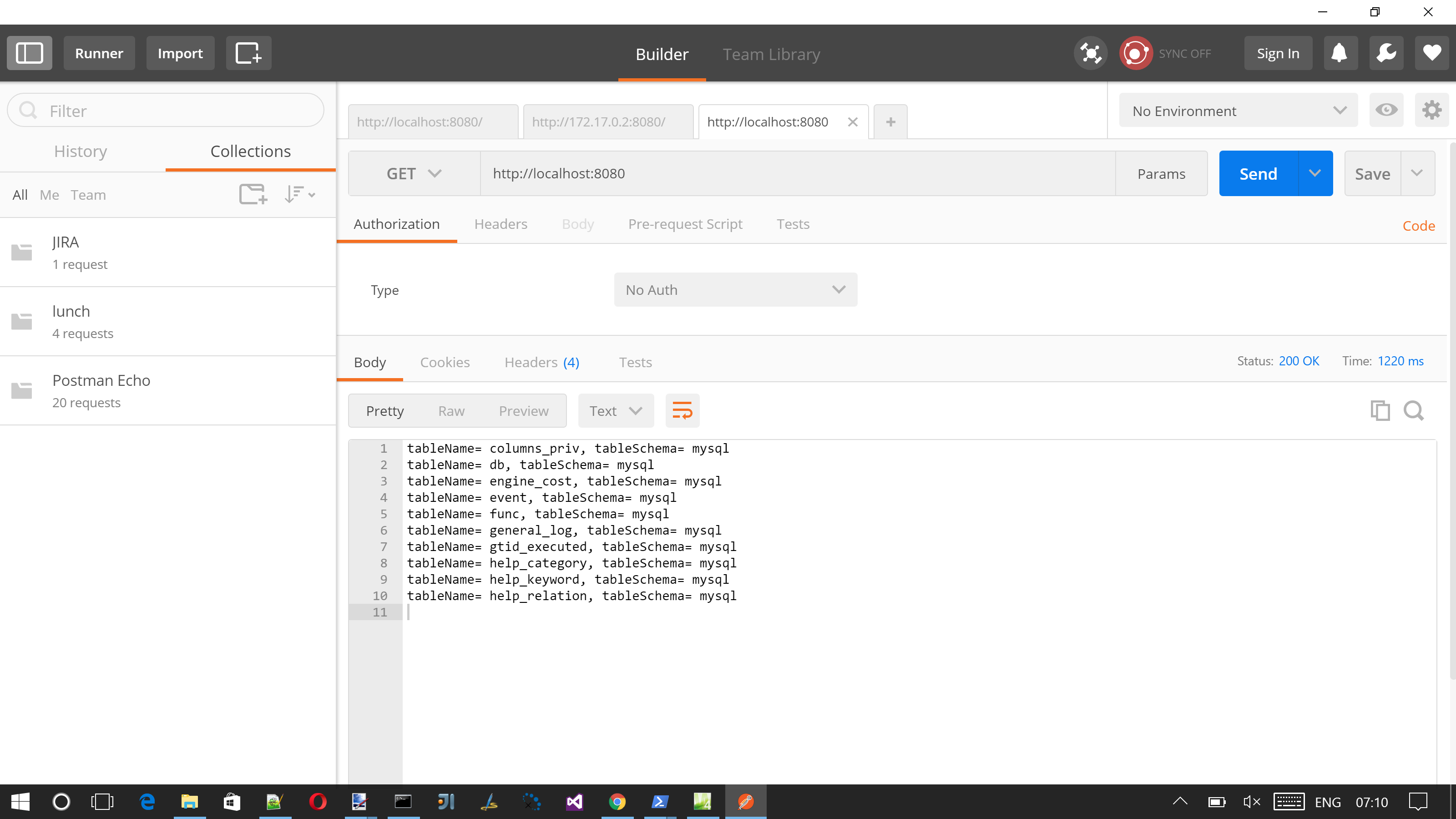Open the response Cookies tab
Screen dimensions: 1456x819
coord(445,362)
